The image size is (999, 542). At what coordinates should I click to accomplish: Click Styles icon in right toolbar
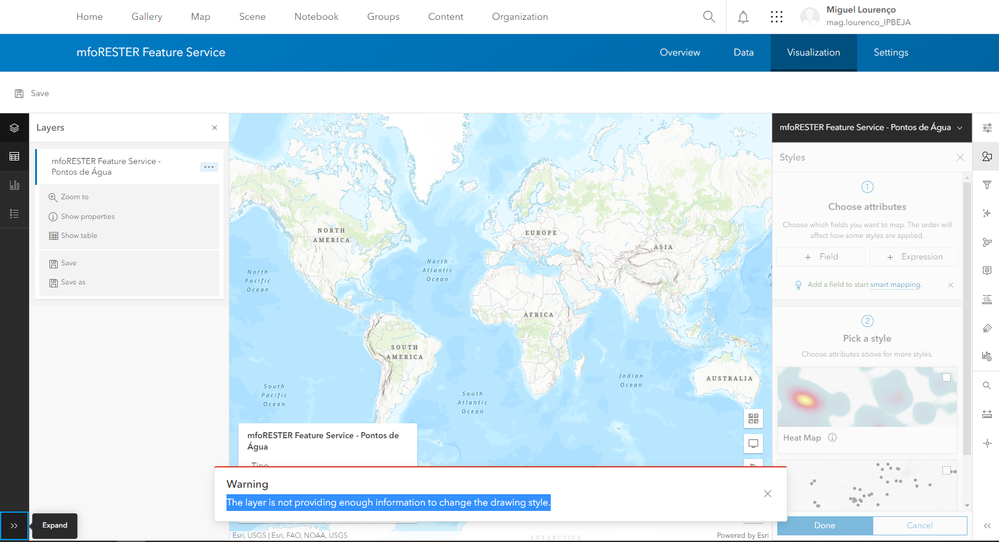987,157
